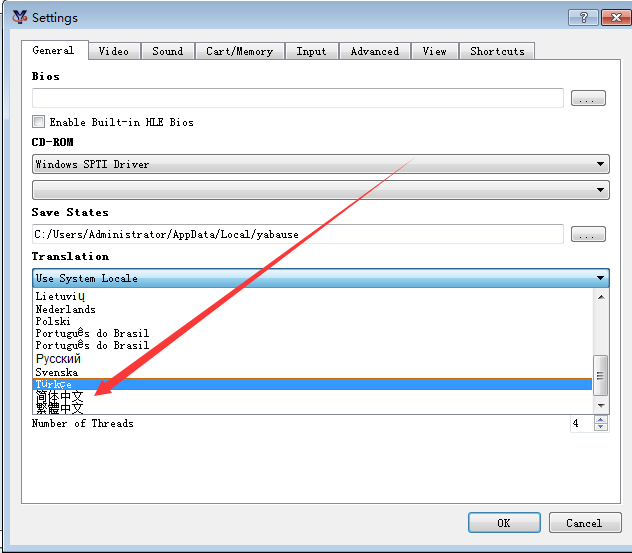Browse for Bios file with ... button
This screenshot has height=553, width=632.
tap(588, 98)
